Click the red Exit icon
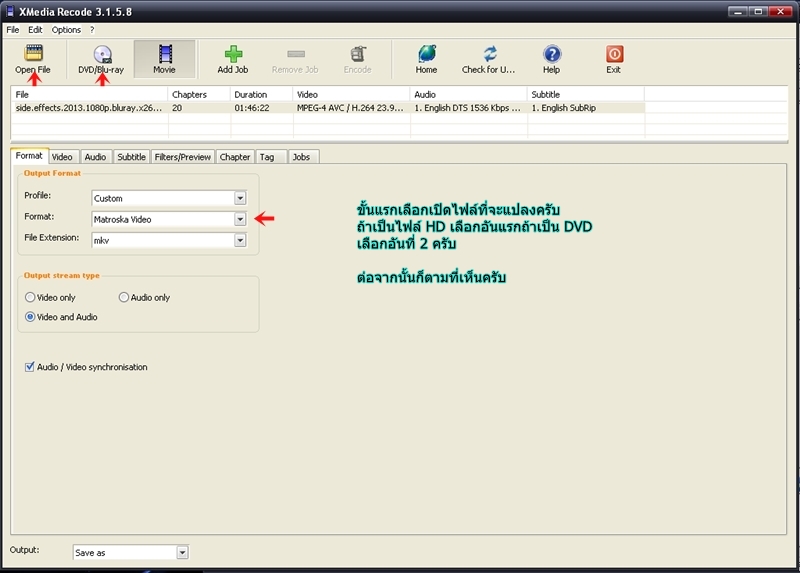The image size is (800, 573). (614, 54)
